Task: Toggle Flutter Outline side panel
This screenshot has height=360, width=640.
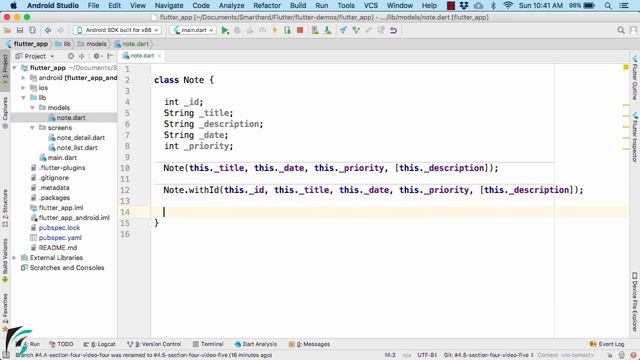Action: [635, 79]
